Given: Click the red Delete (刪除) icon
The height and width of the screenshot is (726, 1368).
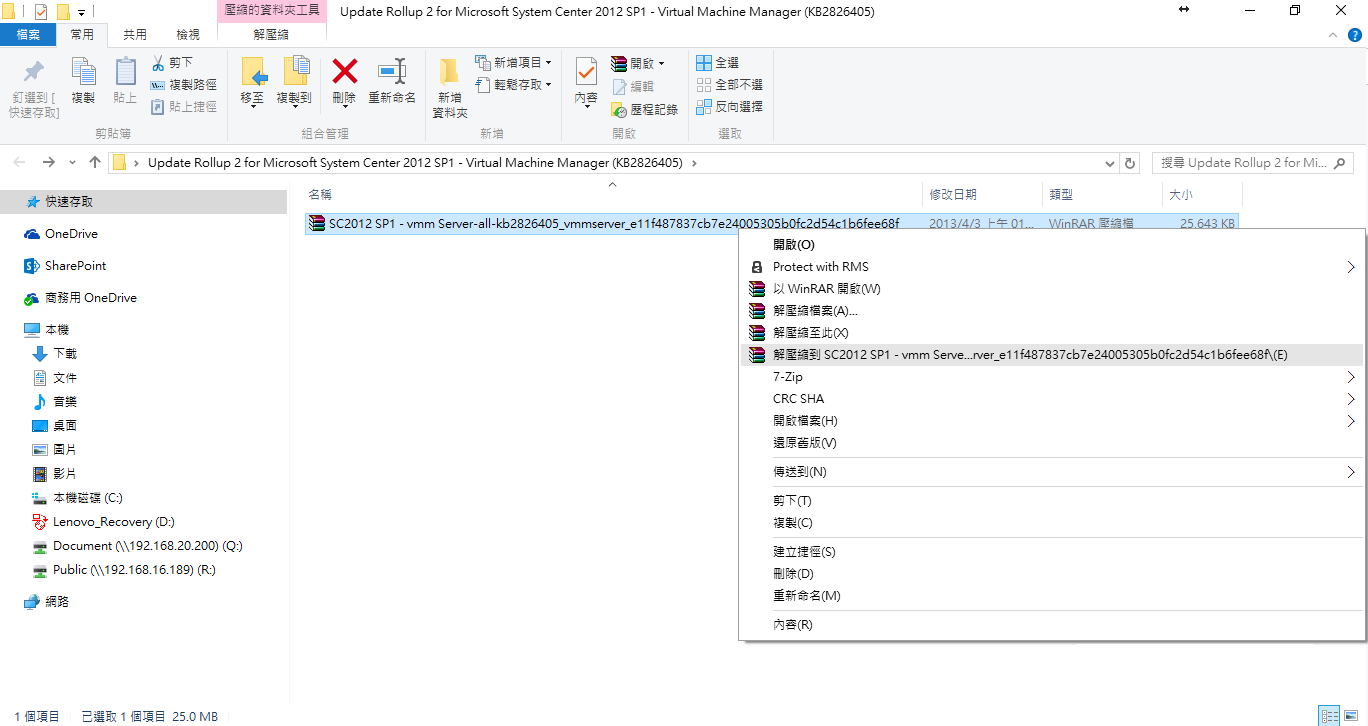Looking at the screenshot, I should pyautogui.click(x=344, y=72).
